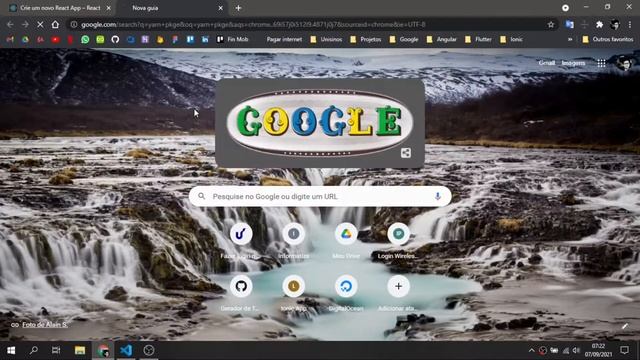Go forward to the next page
Screen dimensions: 640x360
(25, 24)
